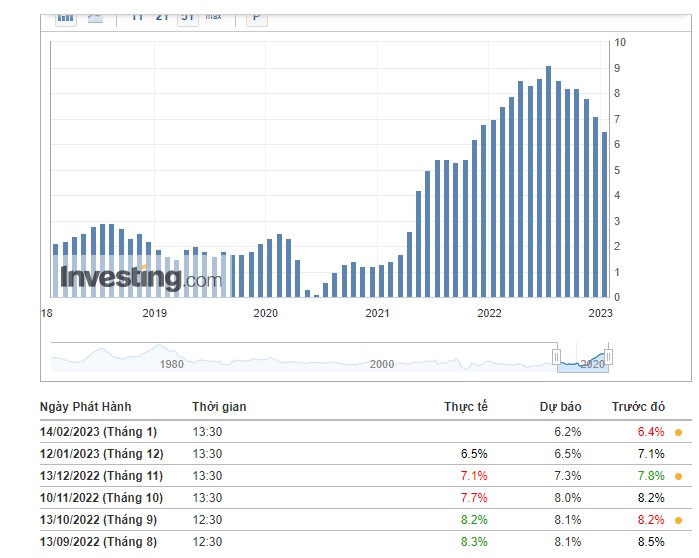Switch to the area chart view icon

tap(95, 19)
